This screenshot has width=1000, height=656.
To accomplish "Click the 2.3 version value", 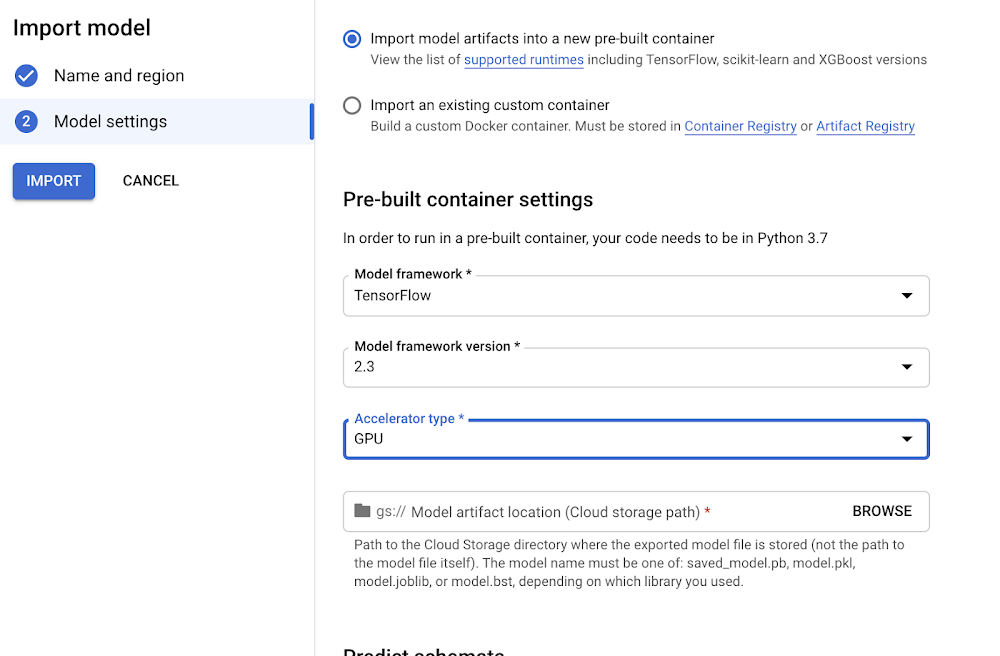I will pyautogui.click(x=364, y=367).
